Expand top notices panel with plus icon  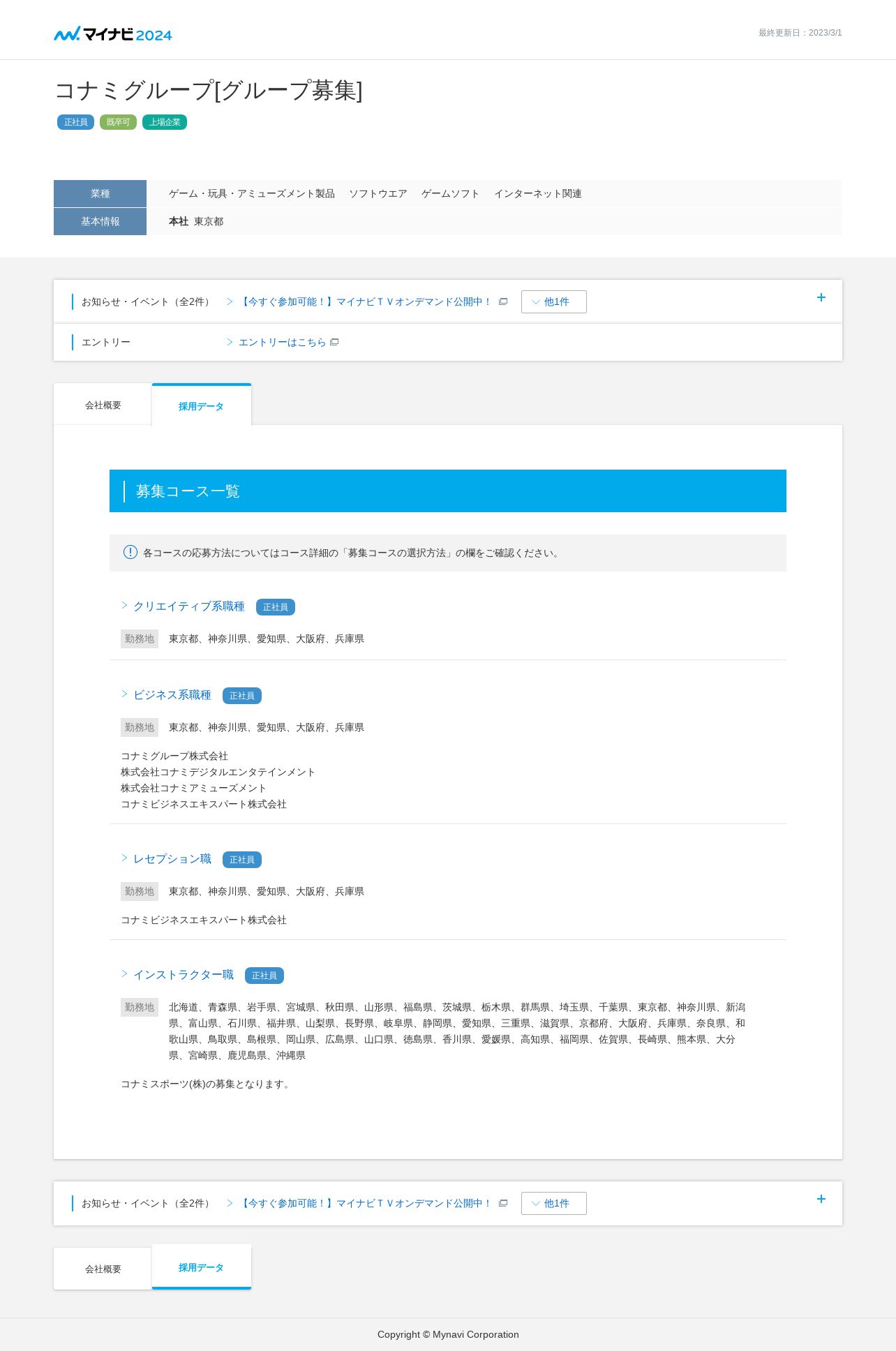point(821,297)
